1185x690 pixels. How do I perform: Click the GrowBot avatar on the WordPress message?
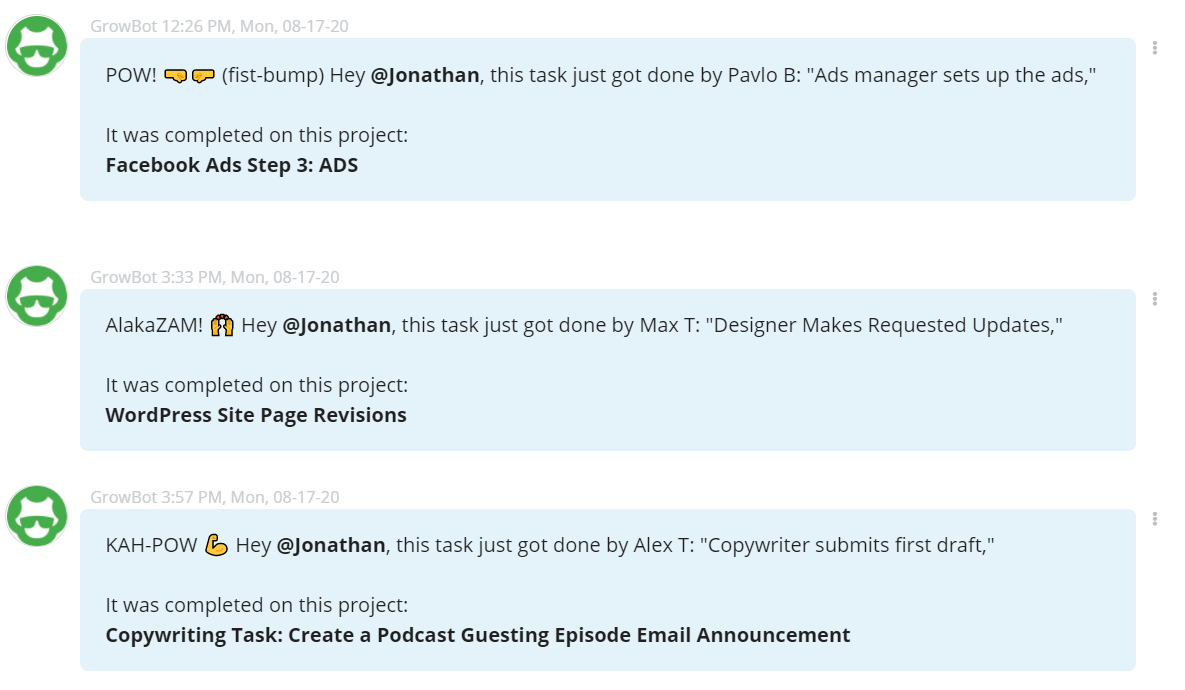click(36, 296)
